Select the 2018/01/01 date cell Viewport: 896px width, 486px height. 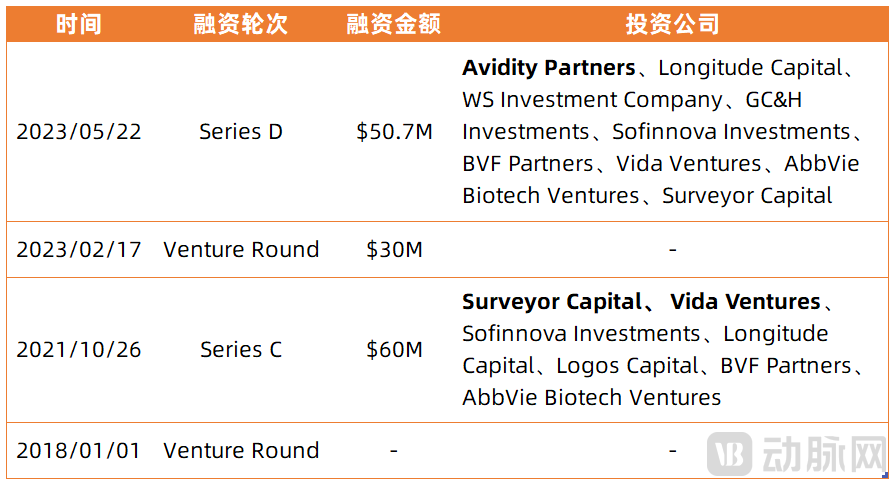coord(79,451)
